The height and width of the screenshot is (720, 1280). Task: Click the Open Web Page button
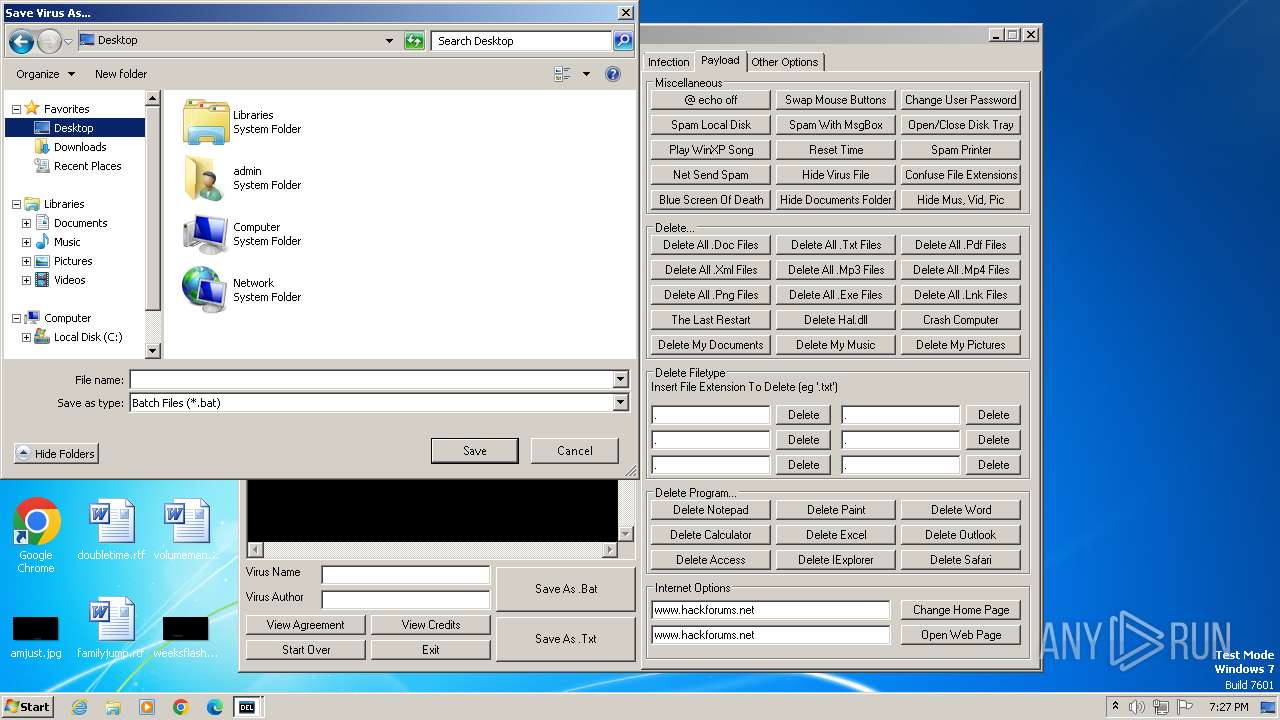[961, 635]
